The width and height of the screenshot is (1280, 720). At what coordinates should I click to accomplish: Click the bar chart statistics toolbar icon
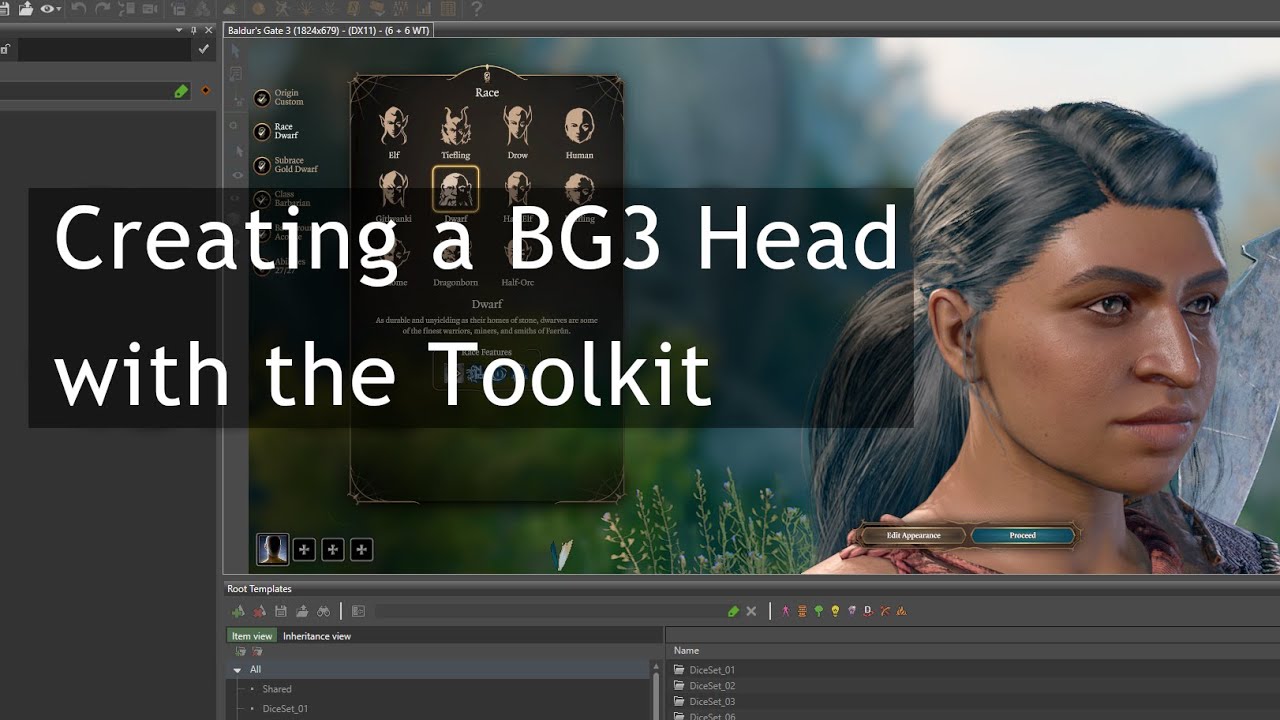point(425,9)
